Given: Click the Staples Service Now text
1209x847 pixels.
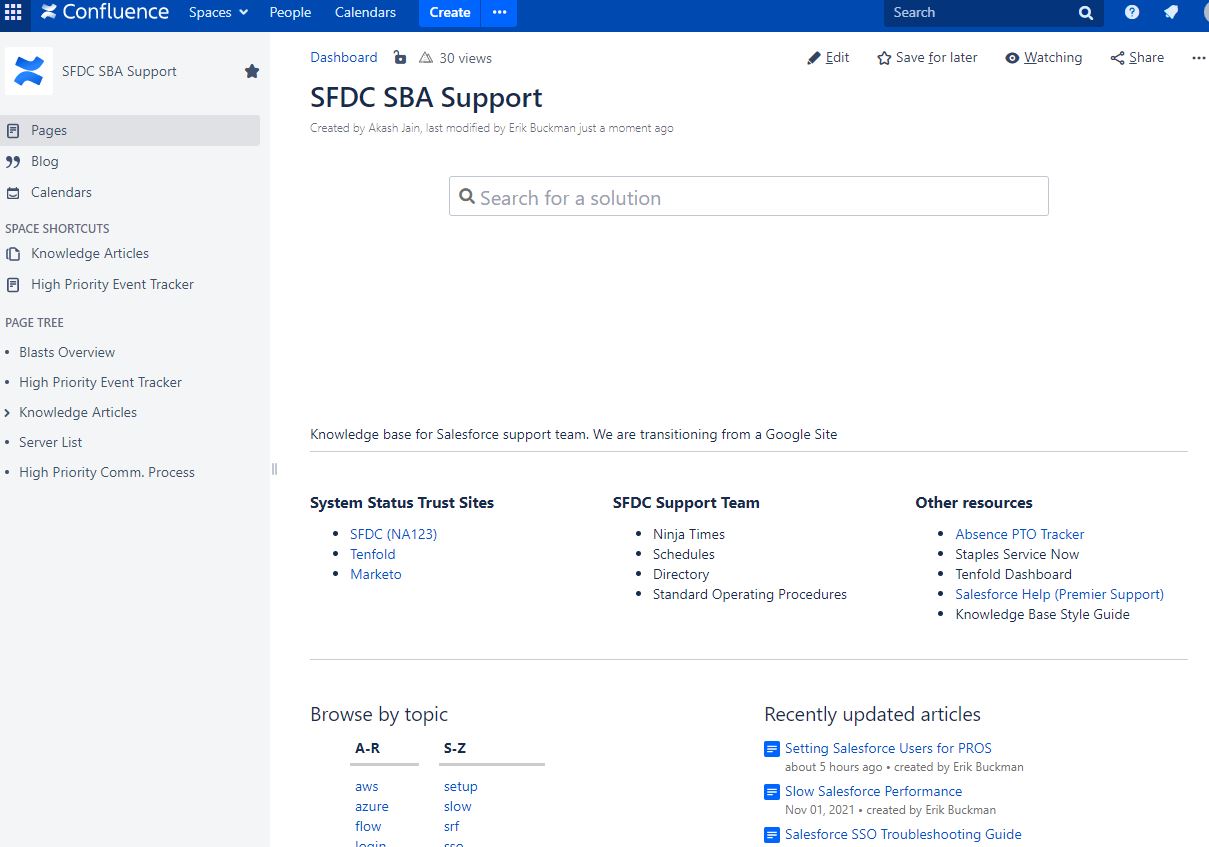Looking at the screenshot, I should (x=1017, y=554).
